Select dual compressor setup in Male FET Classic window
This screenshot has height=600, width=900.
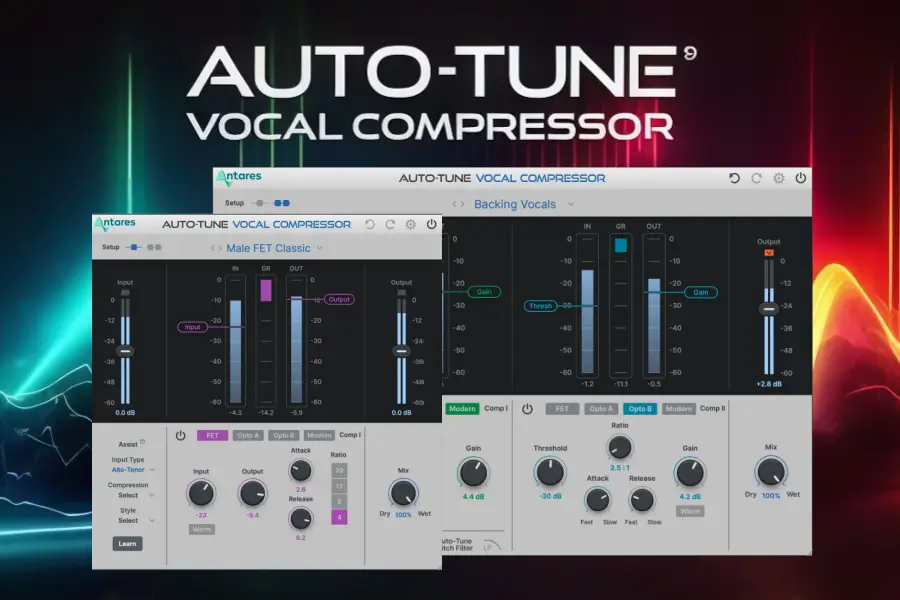(x=154, y=247)
